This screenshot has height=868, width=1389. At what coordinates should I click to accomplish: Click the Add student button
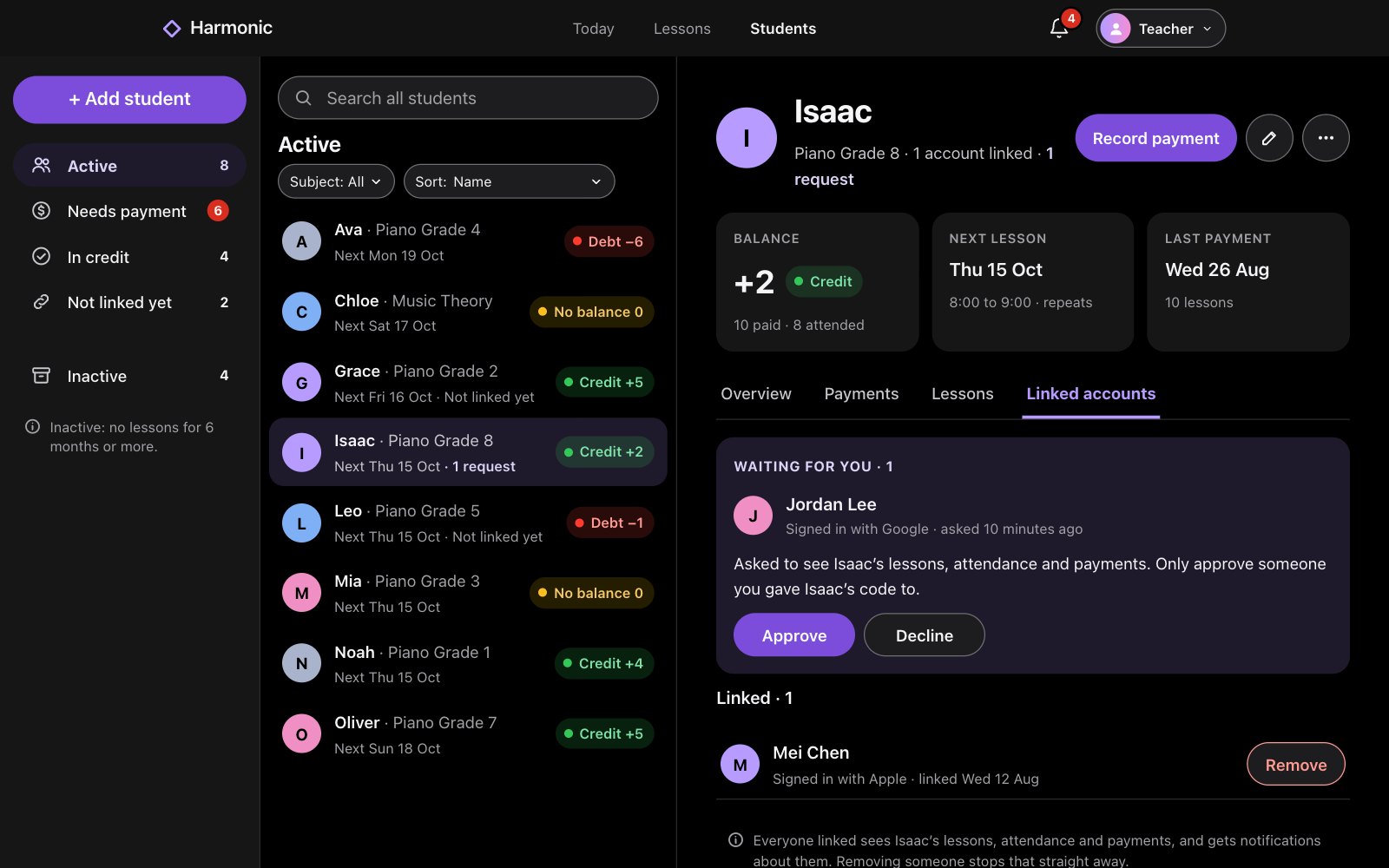click(x=129, y=99)
